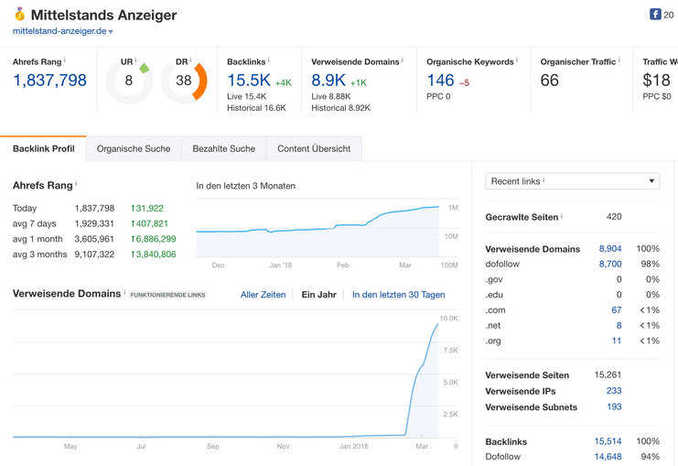Viewport: 678px width, 466px height.
Task: Click the Traffic value $18
Action: point(656,80)
